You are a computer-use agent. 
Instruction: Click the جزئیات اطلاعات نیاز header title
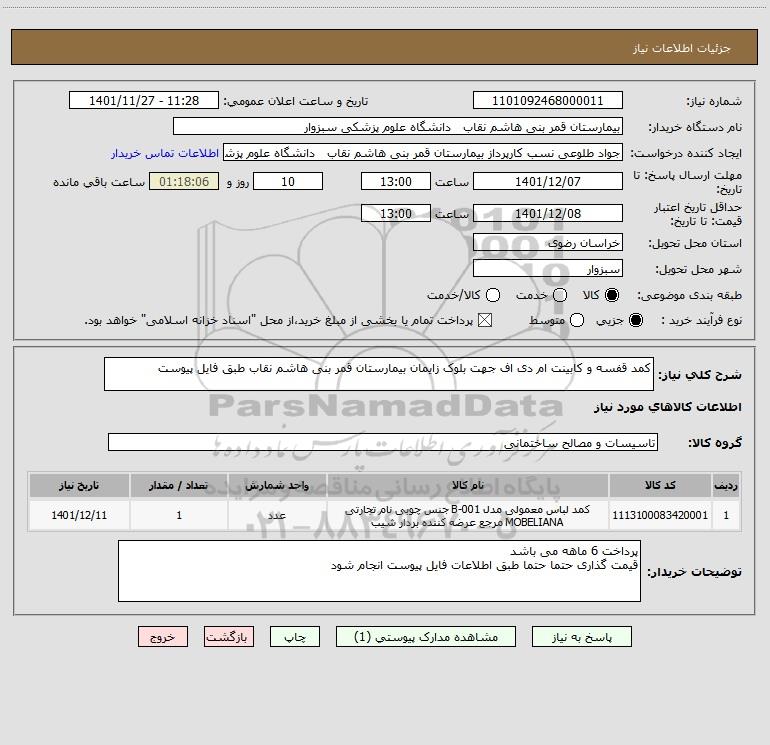click(x=682, y=48)
